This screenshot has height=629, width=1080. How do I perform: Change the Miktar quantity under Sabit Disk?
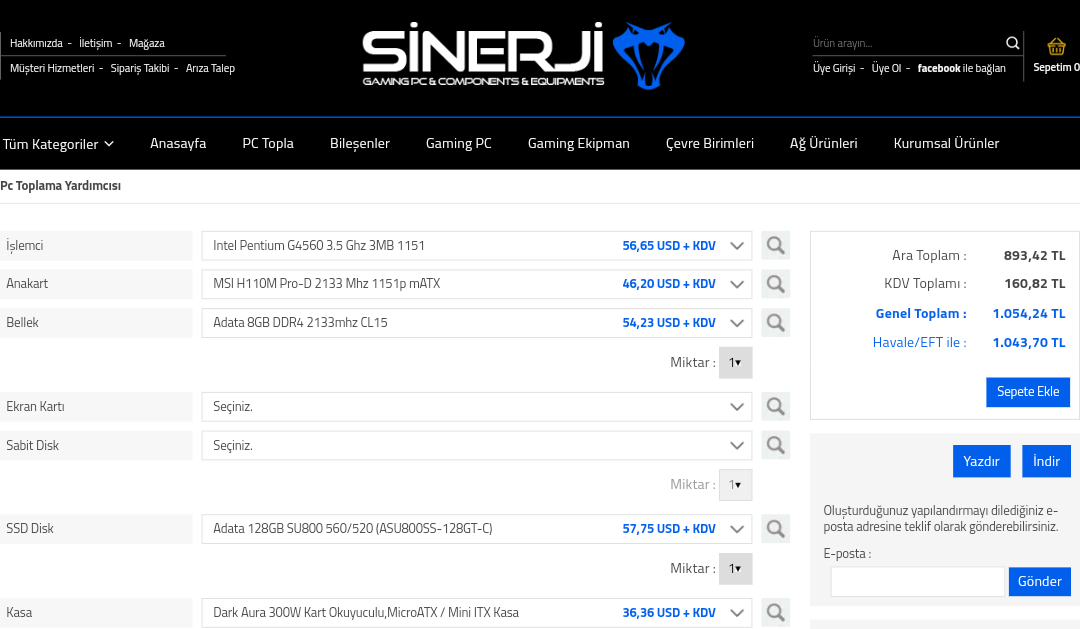(735, 485)
